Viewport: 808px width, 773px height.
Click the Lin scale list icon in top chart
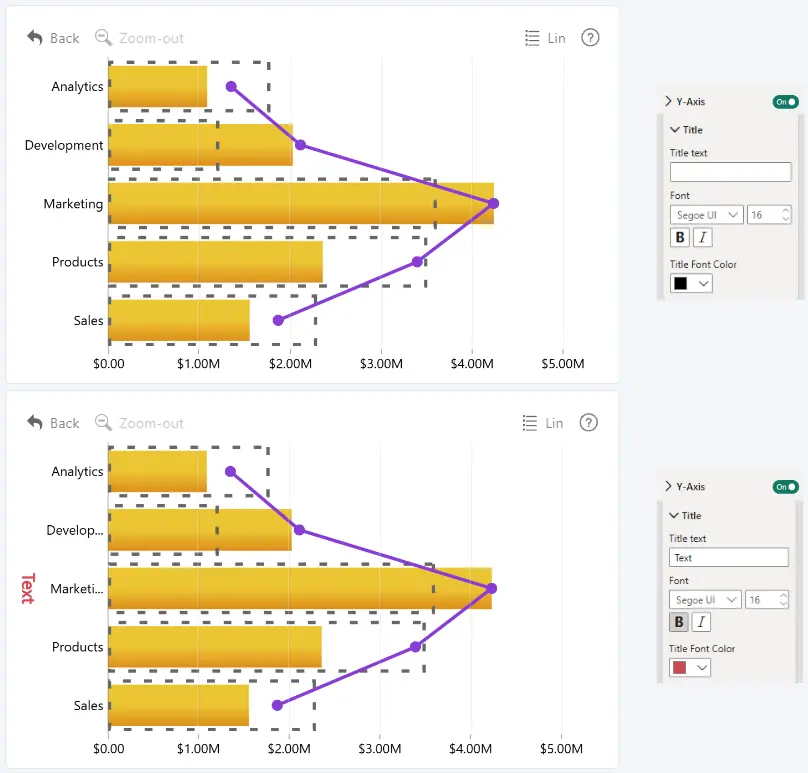[532, 38]
